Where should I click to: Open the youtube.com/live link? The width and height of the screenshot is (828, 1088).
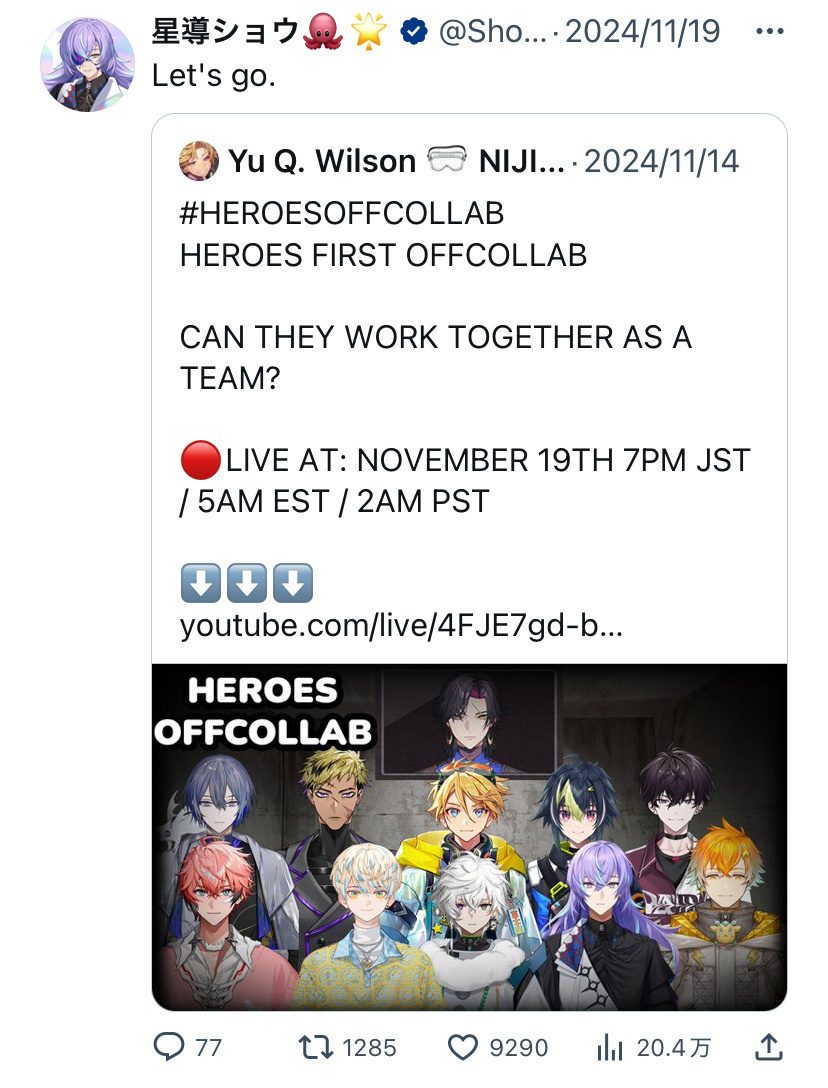tap(401, 625)
